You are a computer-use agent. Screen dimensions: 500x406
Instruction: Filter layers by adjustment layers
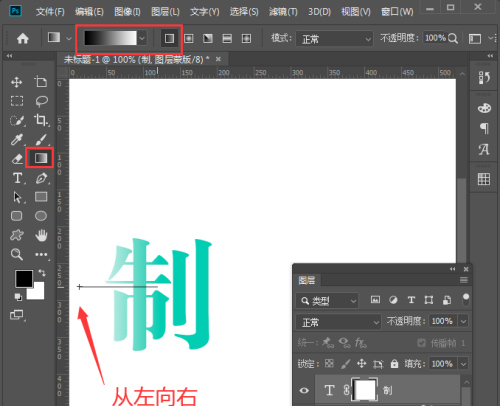(x=393, y=300)
